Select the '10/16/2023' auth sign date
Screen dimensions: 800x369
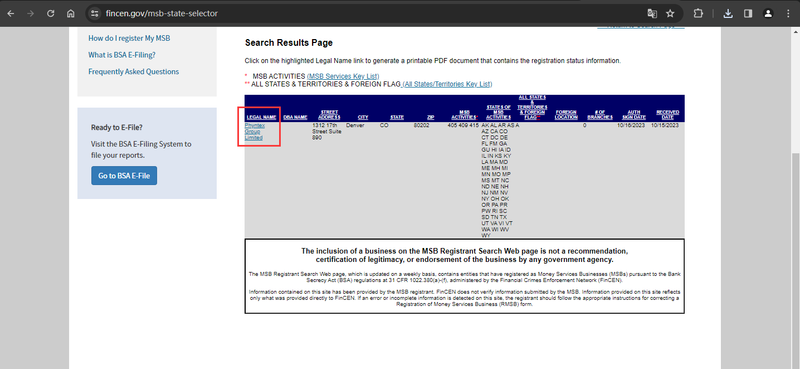pyautogui.click(x=631, y=125)
